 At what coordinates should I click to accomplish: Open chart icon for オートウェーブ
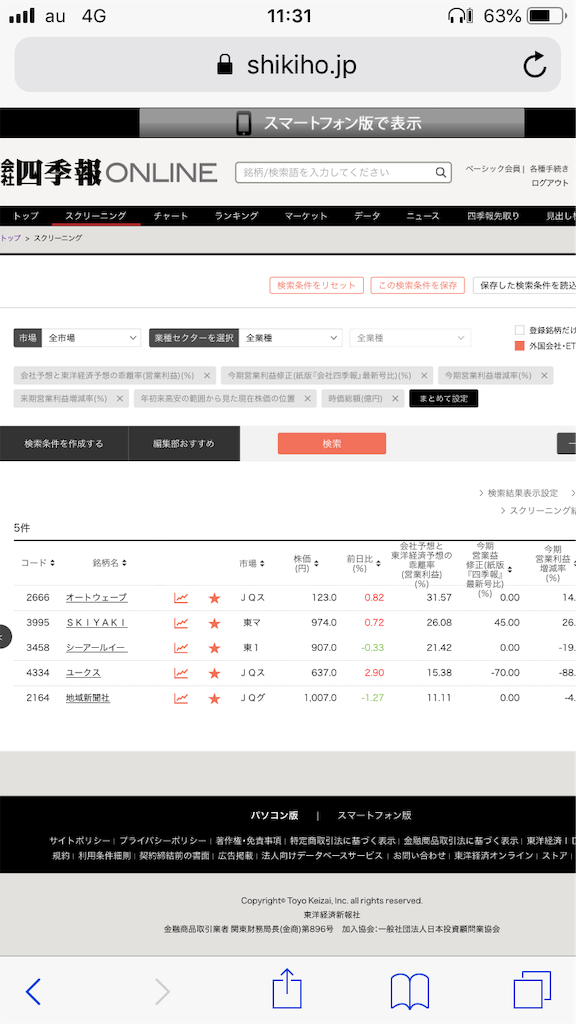pyautogui.click(x=181, y=598)
